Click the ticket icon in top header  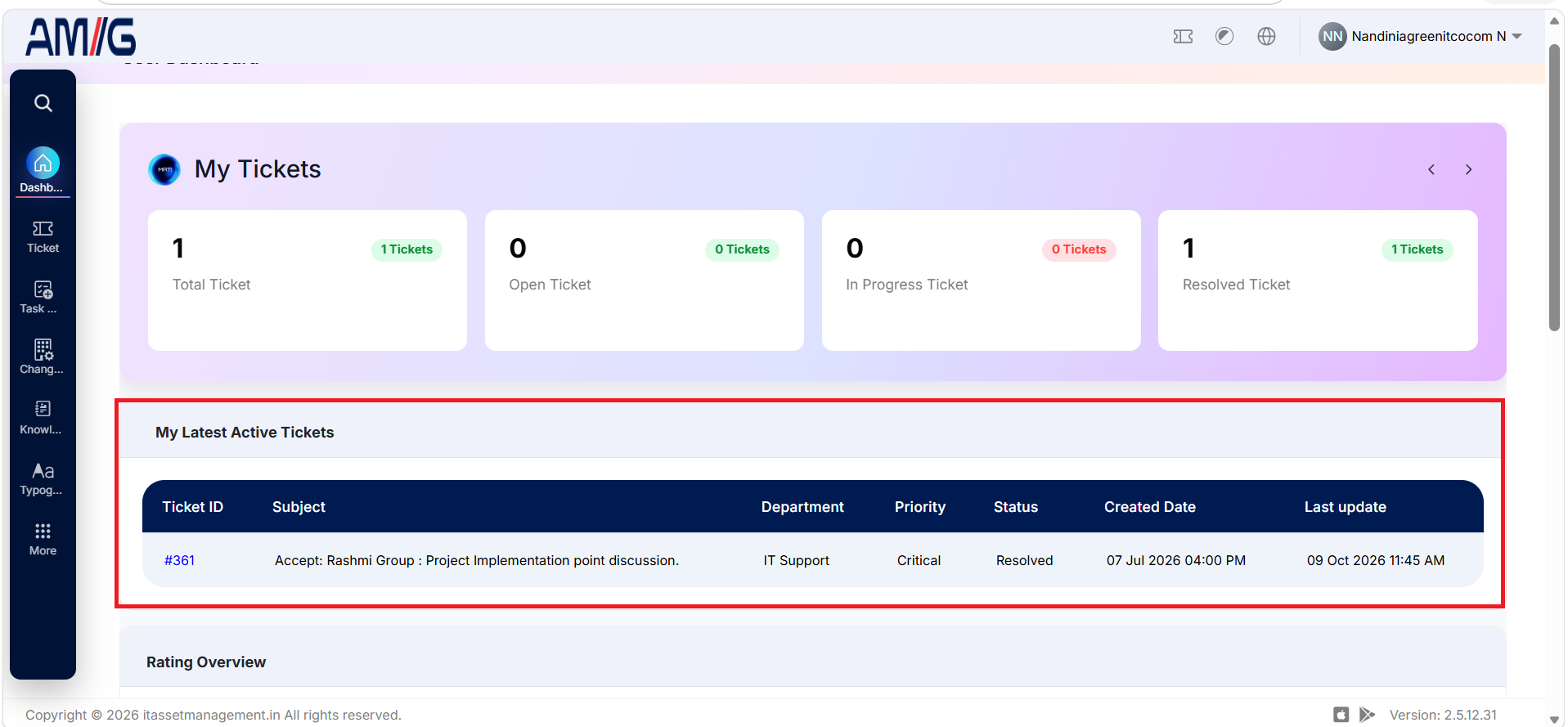pos(1183,36)
